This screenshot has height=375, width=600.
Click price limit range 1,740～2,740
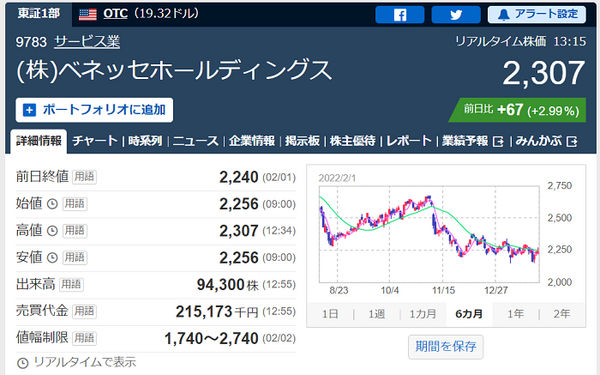tap(211, 339)
